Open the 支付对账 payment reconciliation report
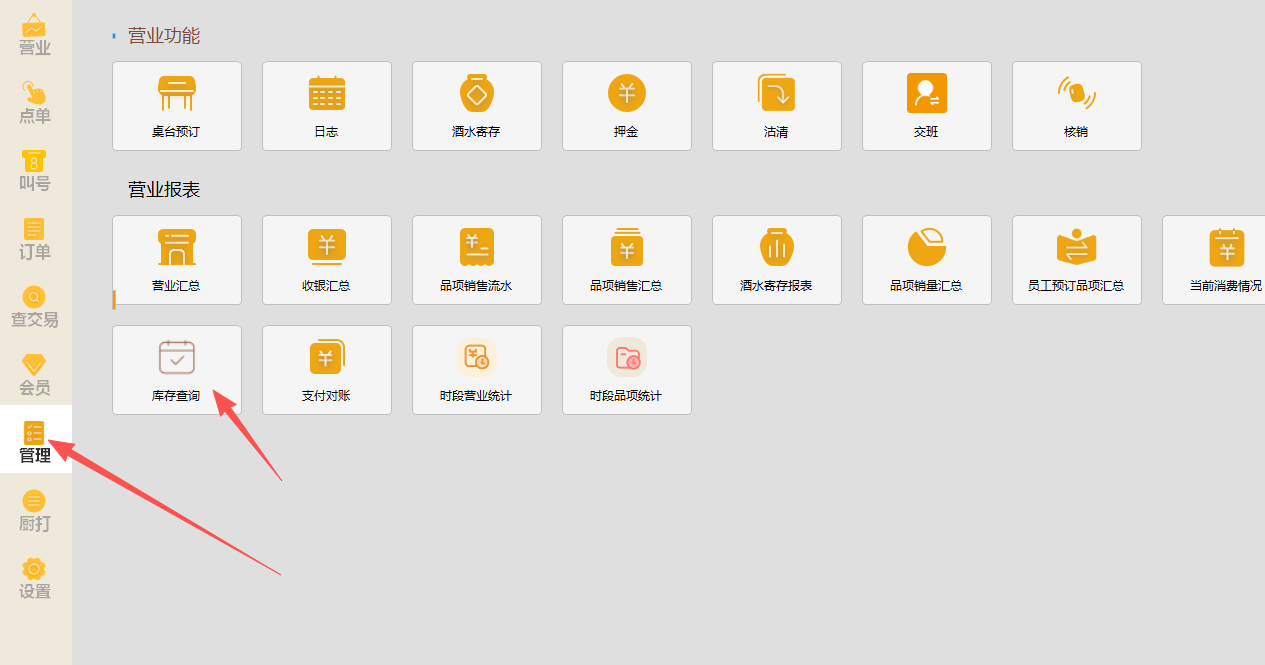 click(x=327, y=370)
